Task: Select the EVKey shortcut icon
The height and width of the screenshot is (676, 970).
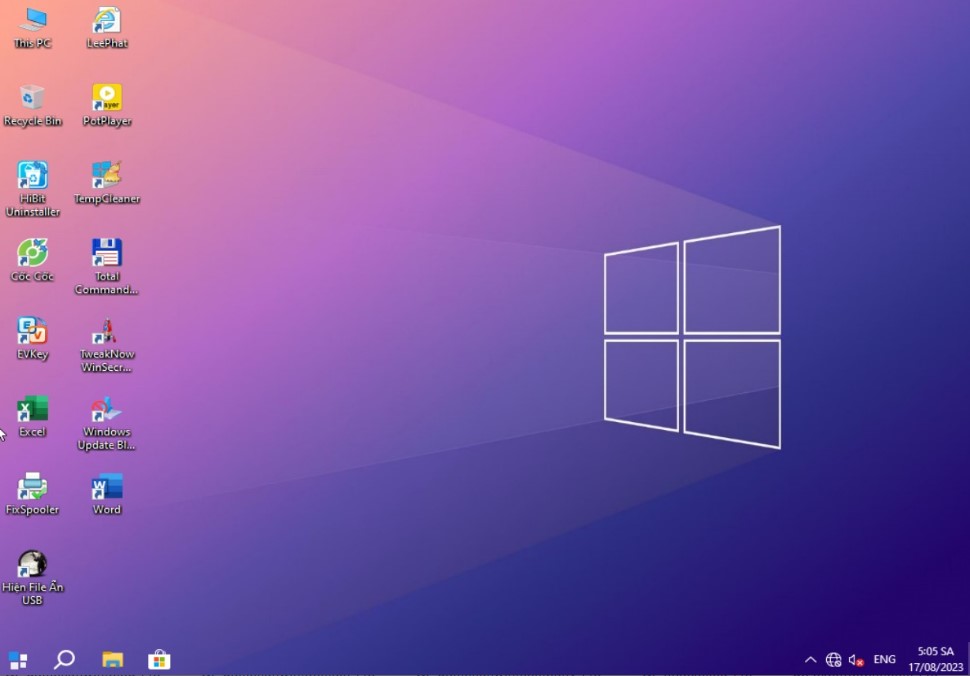Action: click(x=32, y=339)
